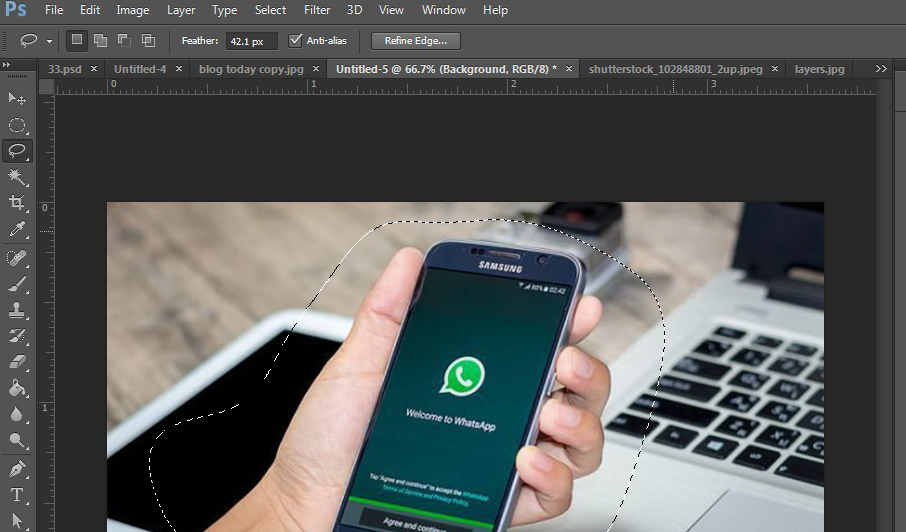Click the ruler origin corner box

[x=47, y=87]
